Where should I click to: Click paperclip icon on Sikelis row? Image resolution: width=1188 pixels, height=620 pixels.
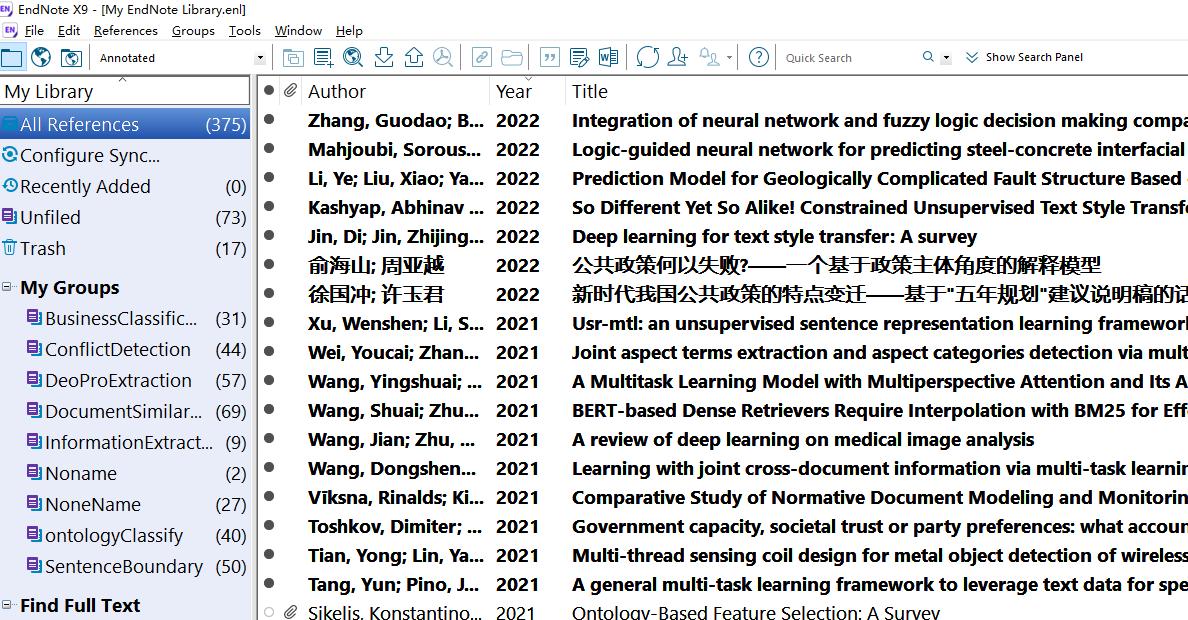point(290,612)
